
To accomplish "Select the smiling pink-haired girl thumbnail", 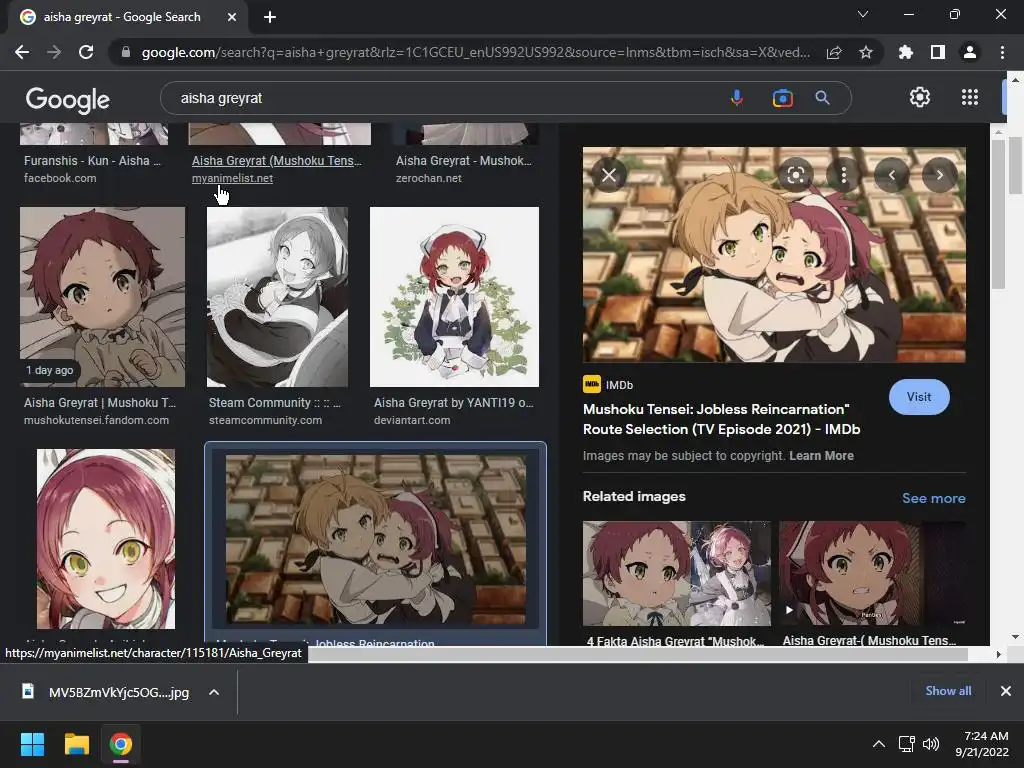I will click(106, 539).
